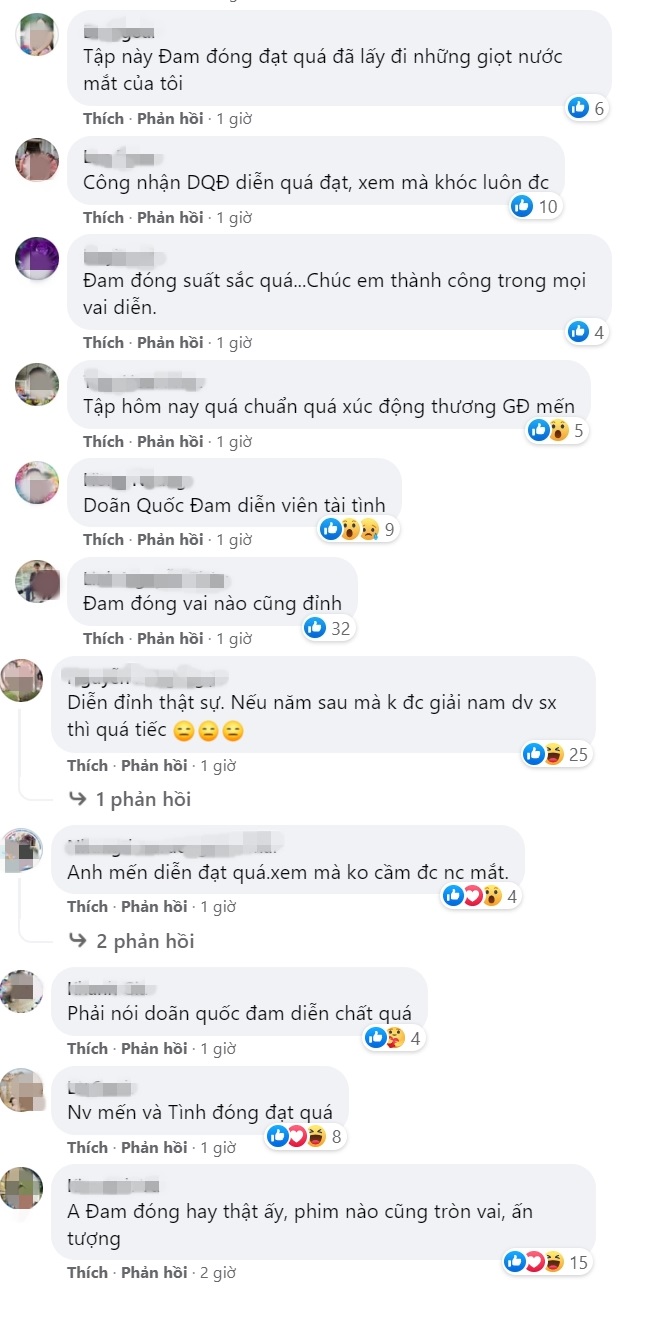Viewport: 668px width, 1328px height.
Task: Click avatar beside 'Phải nói doãn quốc đam' comment
Action: [x=22, y=991]
